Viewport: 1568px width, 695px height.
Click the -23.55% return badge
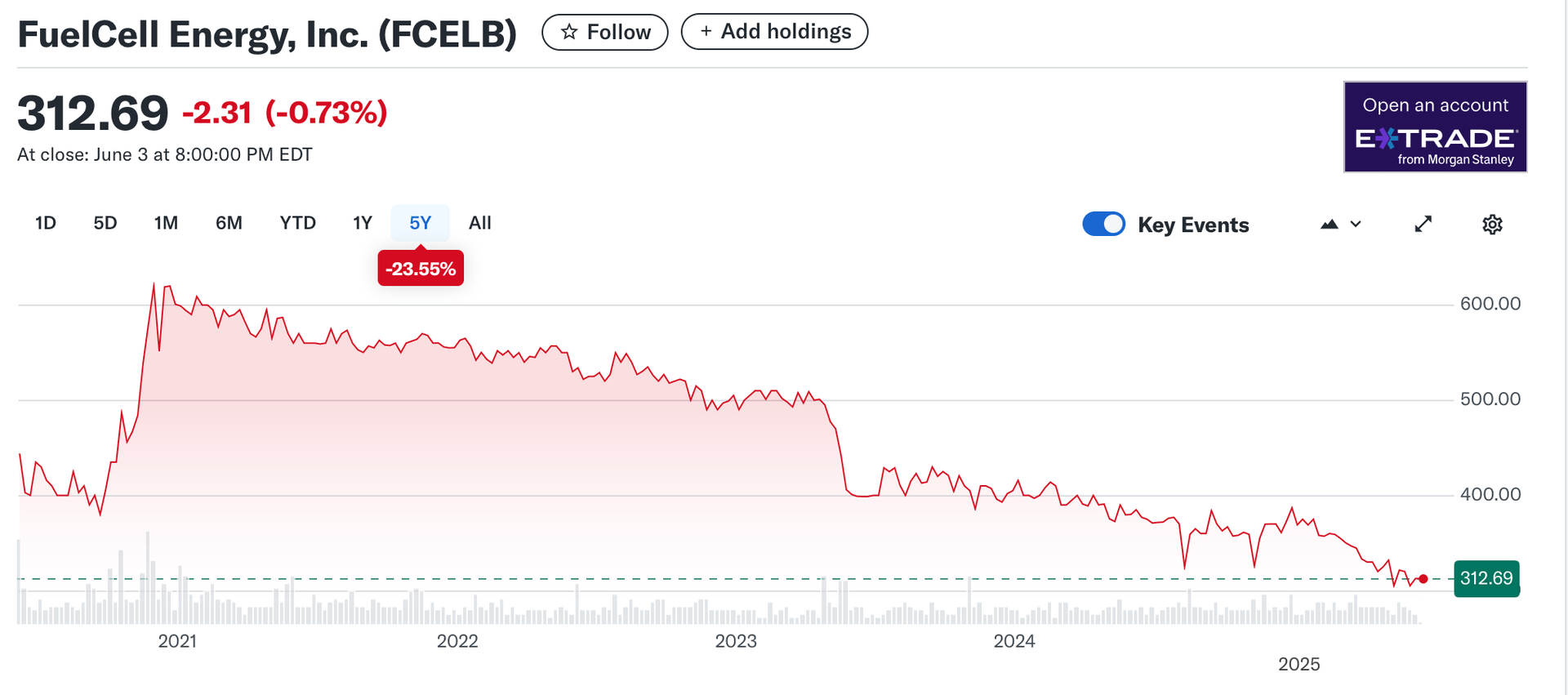[421, 269]
